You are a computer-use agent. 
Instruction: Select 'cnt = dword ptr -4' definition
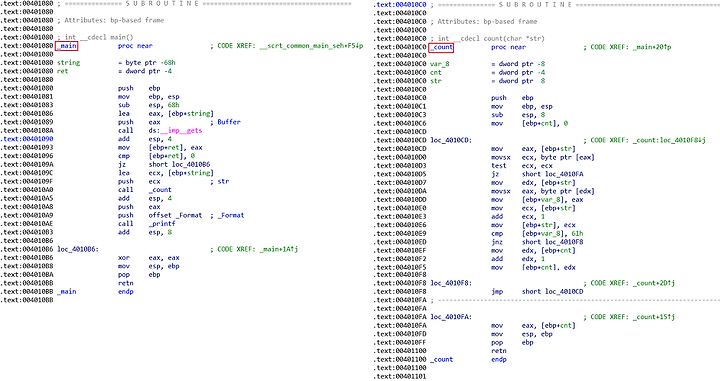487,73
